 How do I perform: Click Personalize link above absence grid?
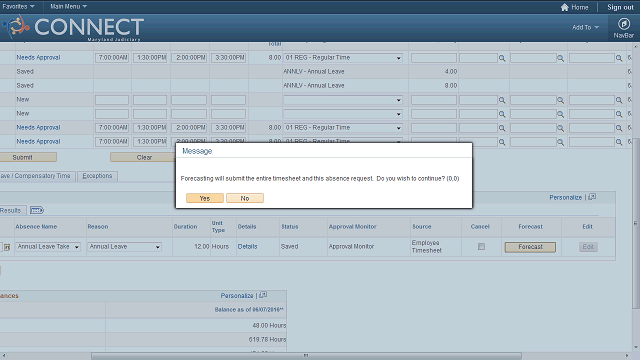coord(565,198)
